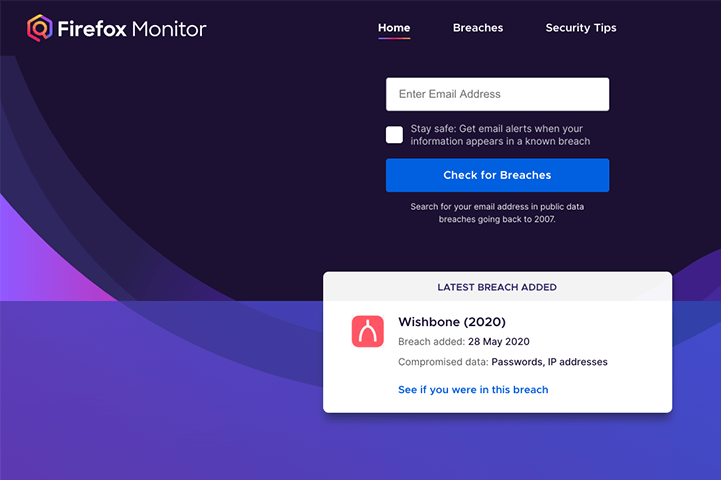Viewport: 721px width, 480px height.
Task: Click 'Passwords, IP addresses' compromised data text
Action: coord(549,362)
